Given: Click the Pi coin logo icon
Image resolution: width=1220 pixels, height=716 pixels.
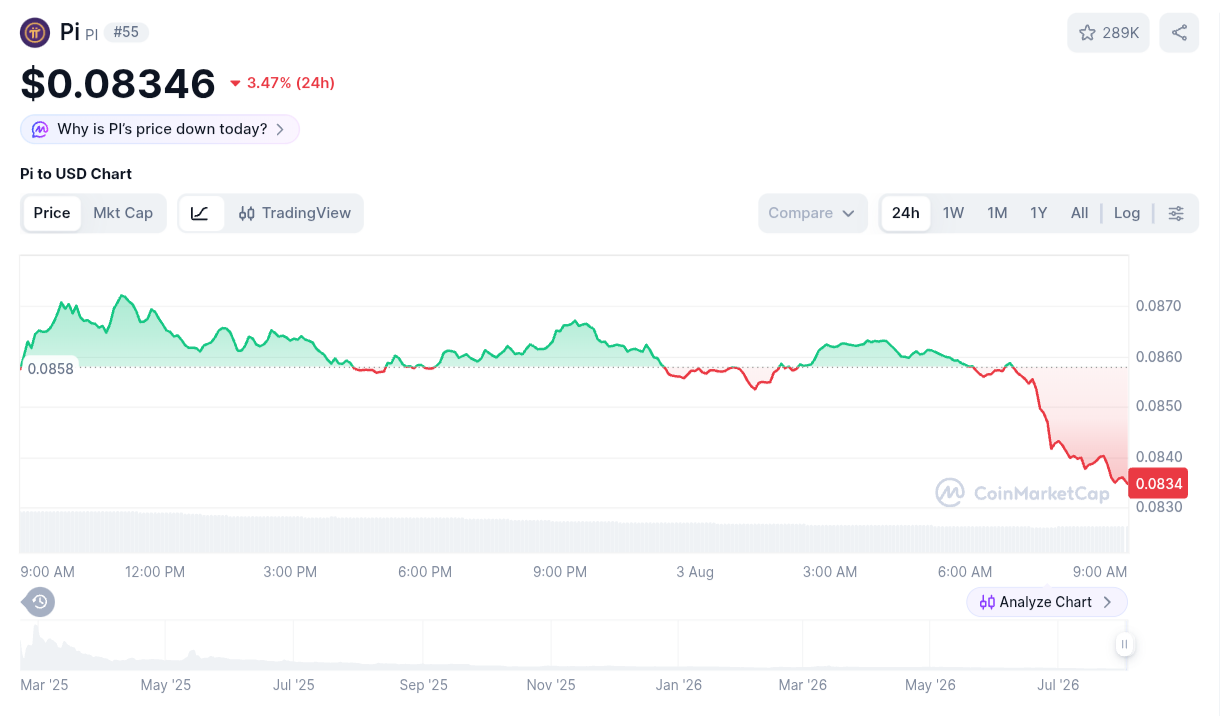Looking at the screenshot, I should 35,33.
